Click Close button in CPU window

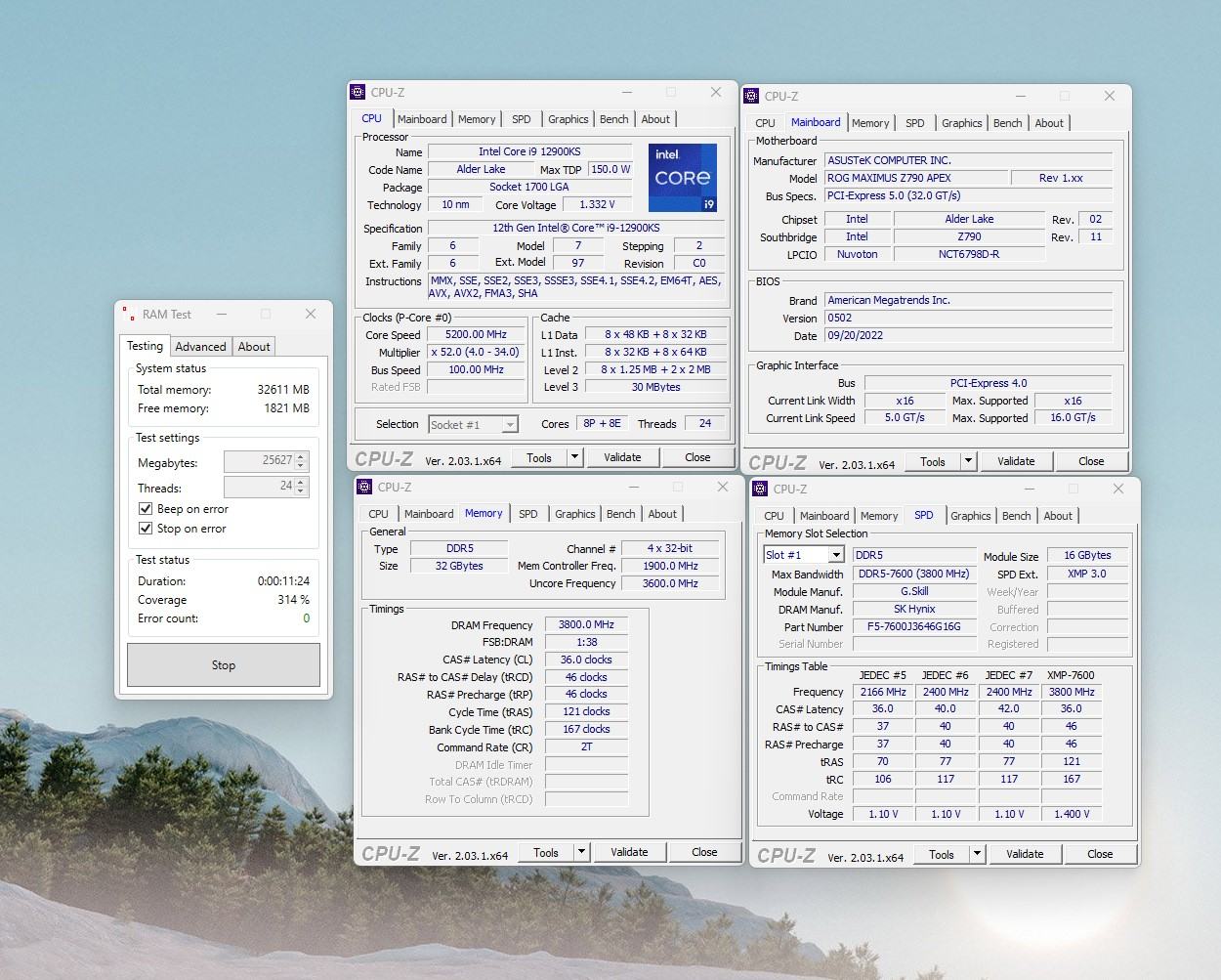(x=697, y=457)
